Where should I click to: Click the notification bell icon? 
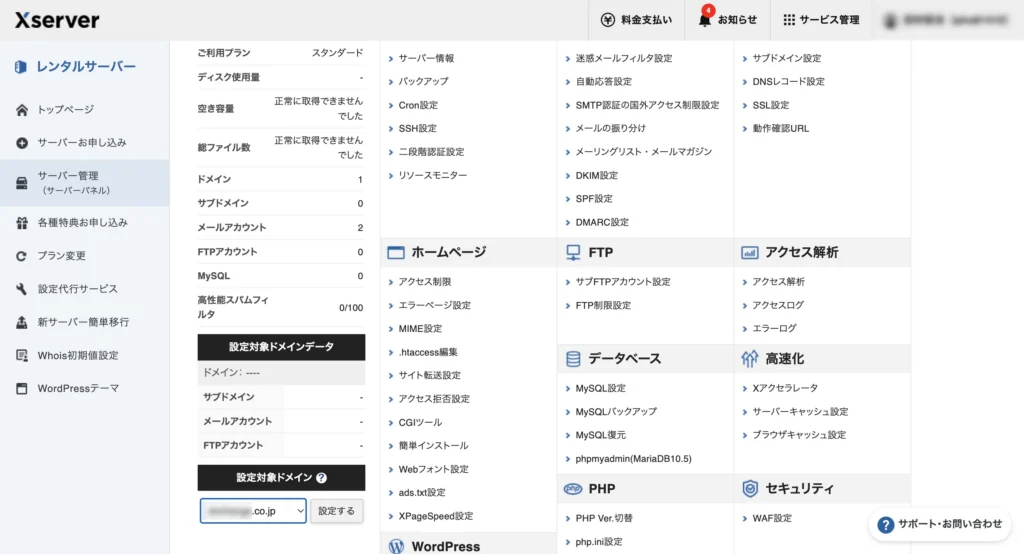pyautogui.click(x=704, y=20)
